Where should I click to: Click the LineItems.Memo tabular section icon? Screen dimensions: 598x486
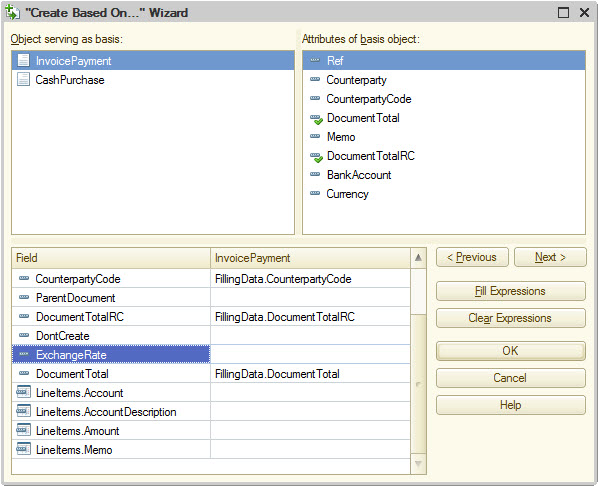pyautogui.click(x=24, y=449)
